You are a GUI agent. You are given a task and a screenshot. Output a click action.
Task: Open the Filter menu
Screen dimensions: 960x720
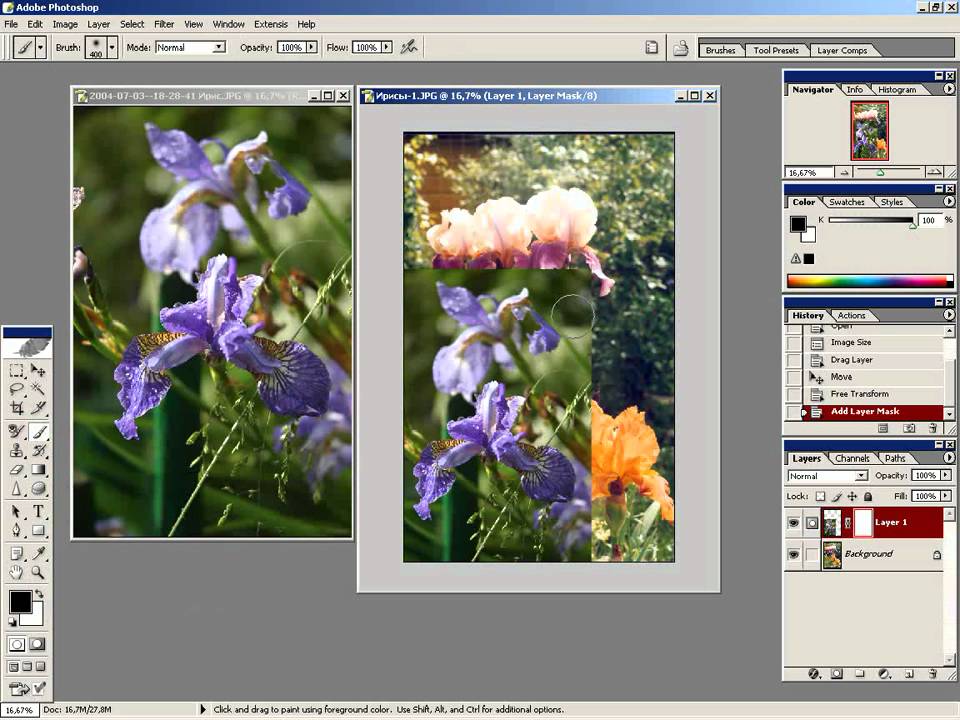tap(163, 24)
